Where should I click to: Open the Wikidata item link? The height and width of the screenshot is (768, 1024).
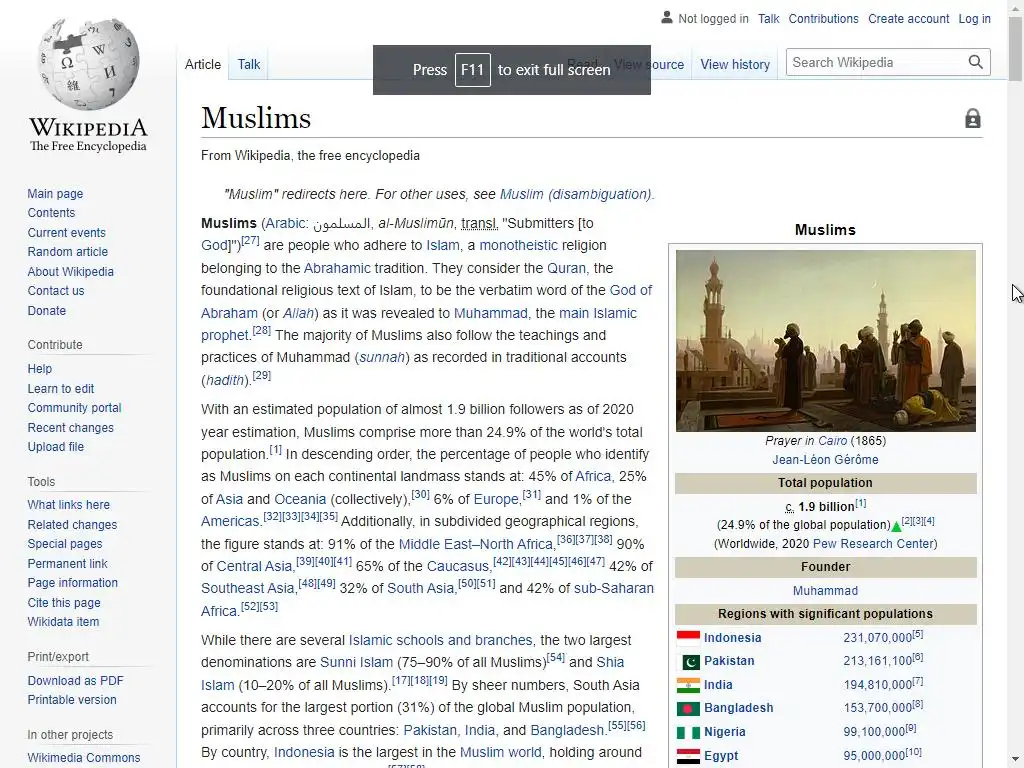click(x=63, y=622)
